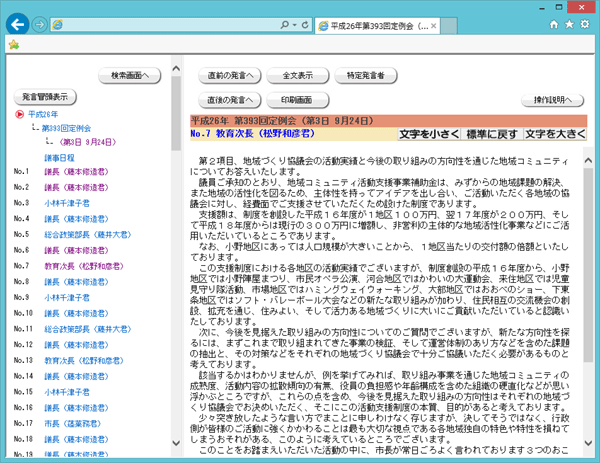Open No.6 議長(藤本修造君) link
Image resolution: width=600 pixels, height=463 pixels.
click(76, 250)
